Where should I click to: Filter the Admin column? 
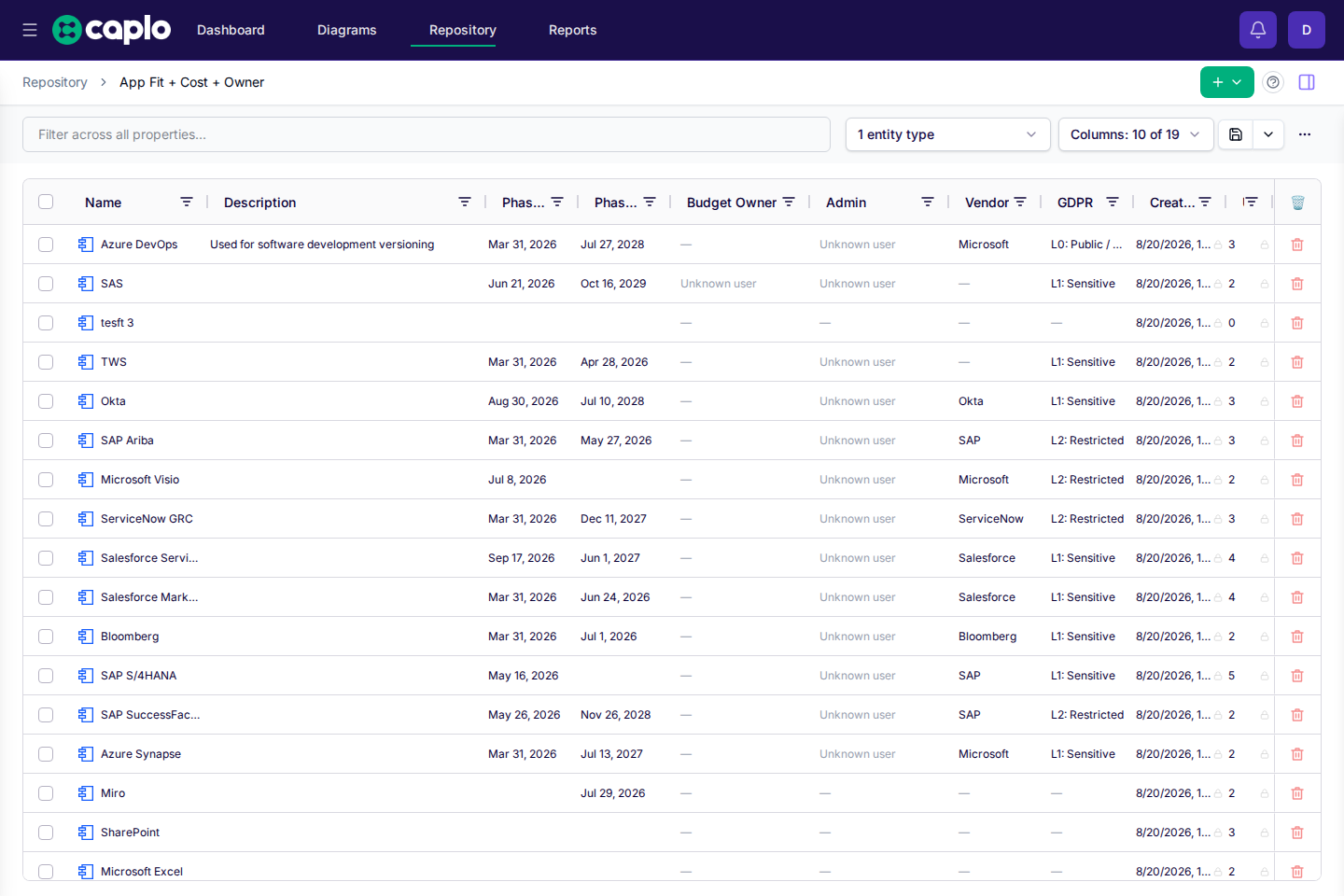[928, 203]
